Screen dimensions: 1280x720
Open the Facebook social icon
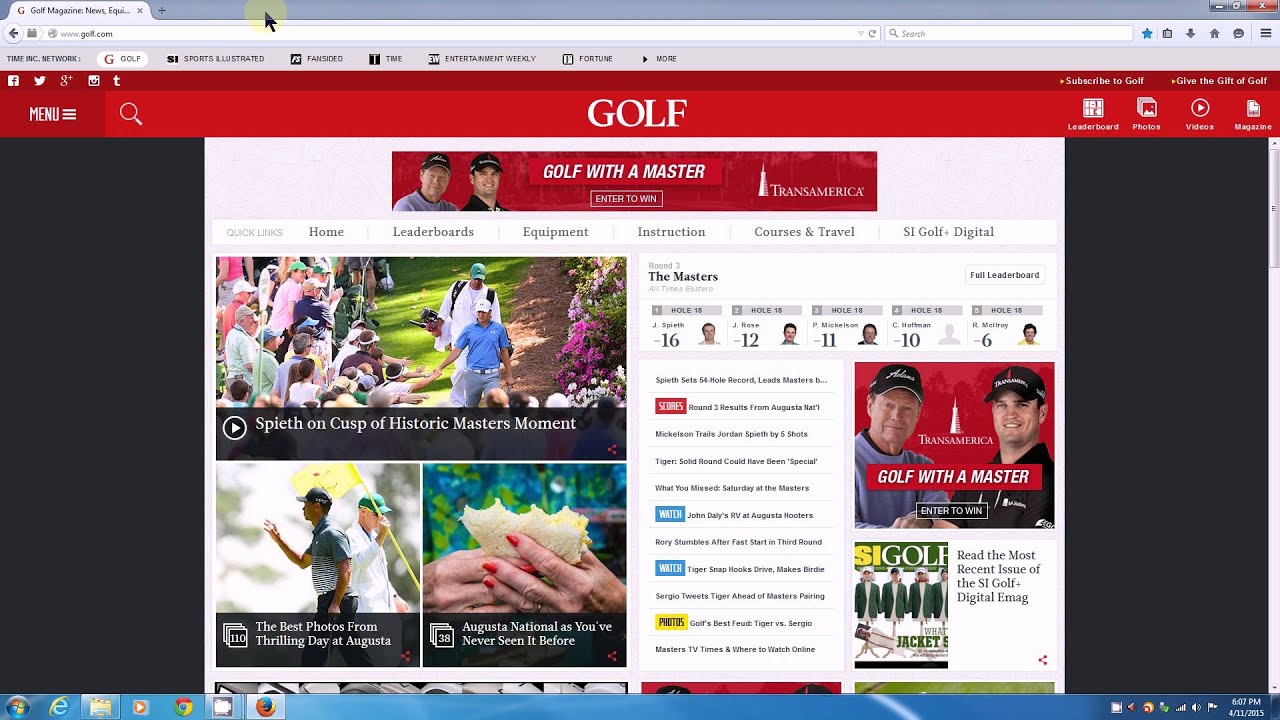click(x=13, y=81)
